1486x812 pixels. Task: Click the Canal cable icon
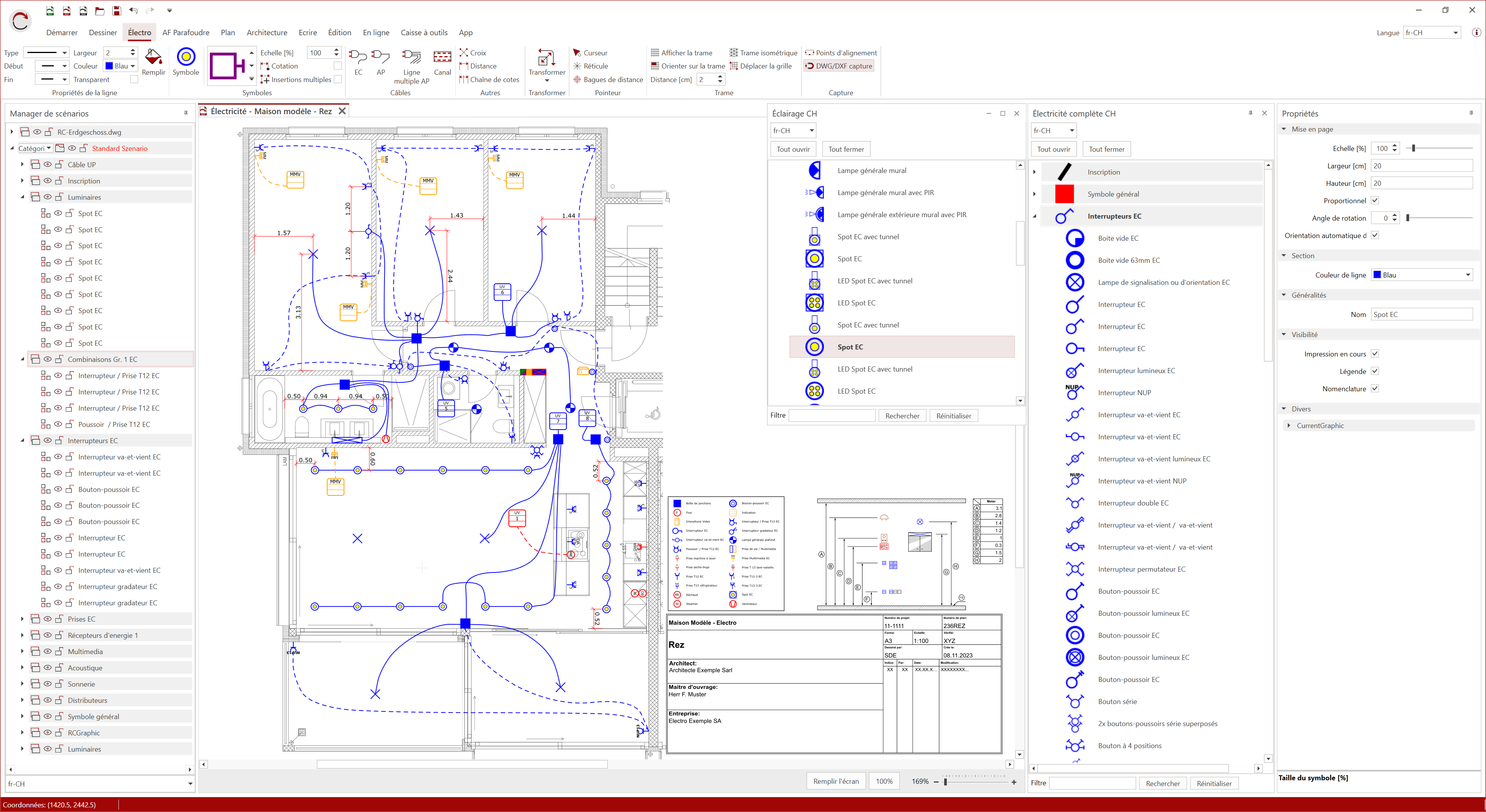coord(443,58)
